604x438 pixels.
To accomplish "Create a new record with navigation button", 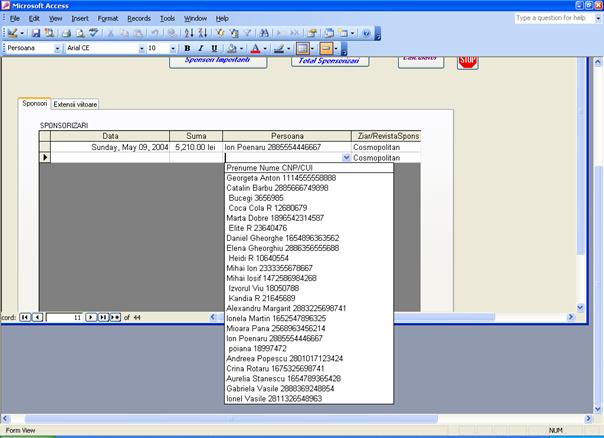I will 116,316.
